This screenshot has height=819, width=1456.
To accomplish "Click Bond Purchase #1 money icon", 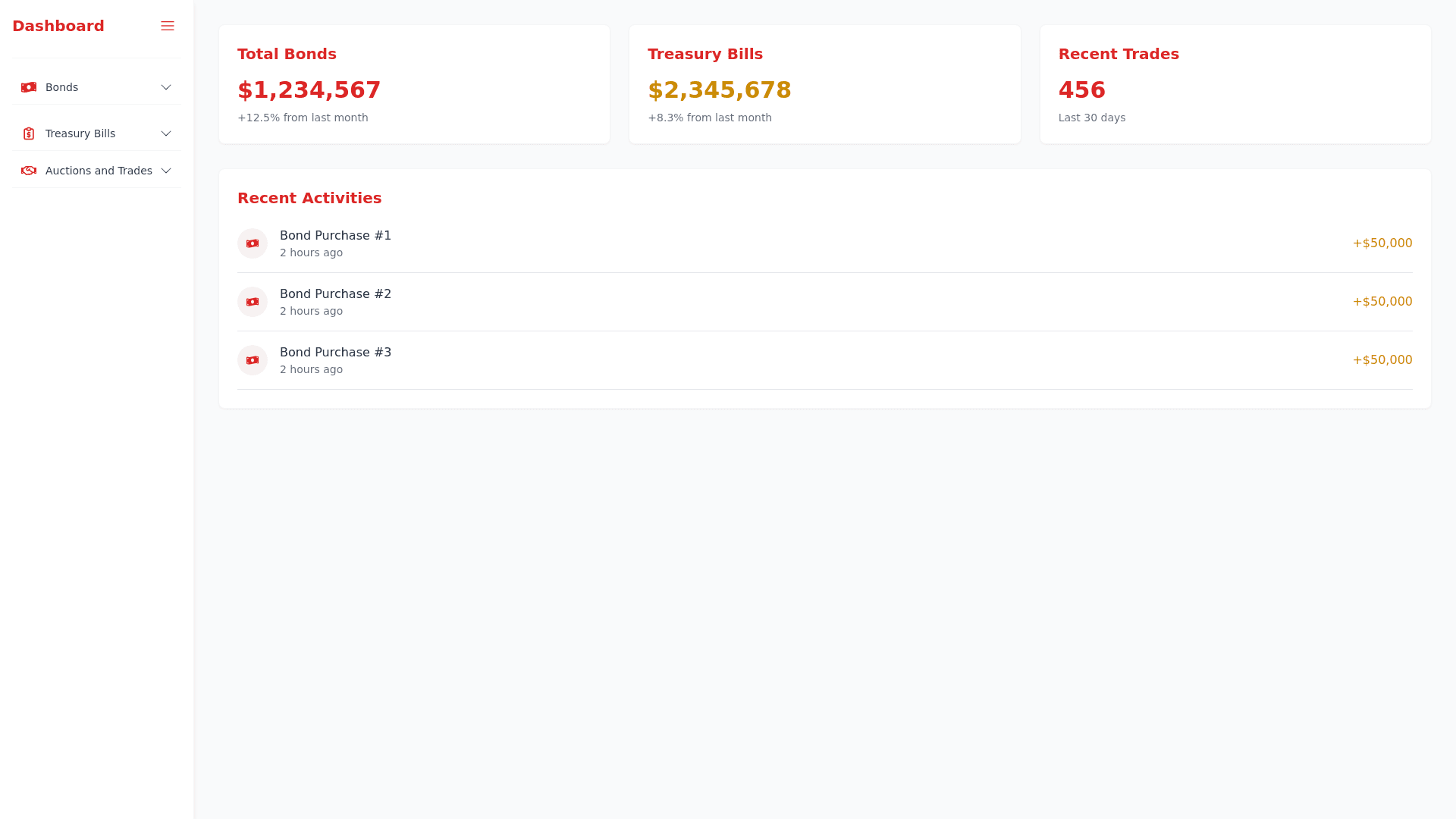I will tap(253, 243).
